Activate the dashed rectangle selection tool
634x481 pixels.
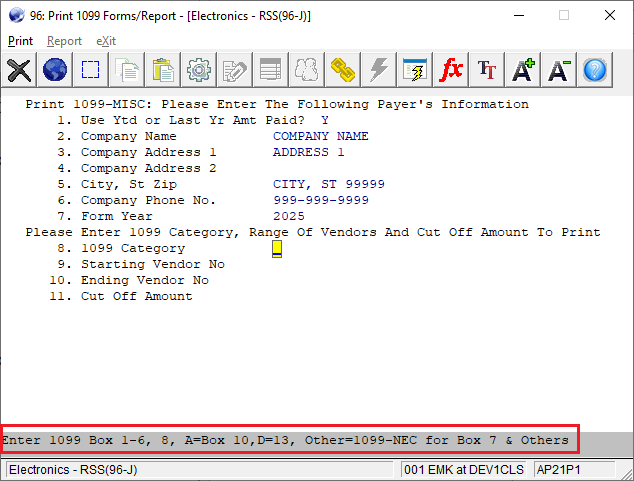tap(91, 69)
